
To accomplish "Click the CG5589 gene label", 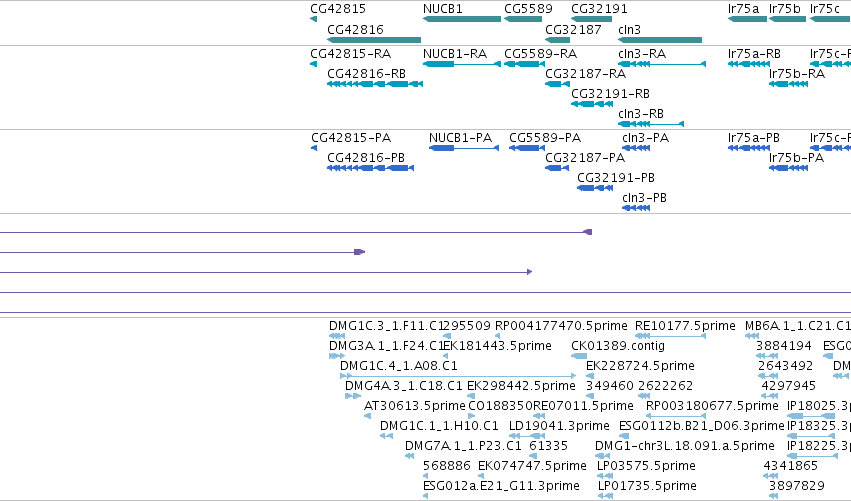I will (528, 9).
